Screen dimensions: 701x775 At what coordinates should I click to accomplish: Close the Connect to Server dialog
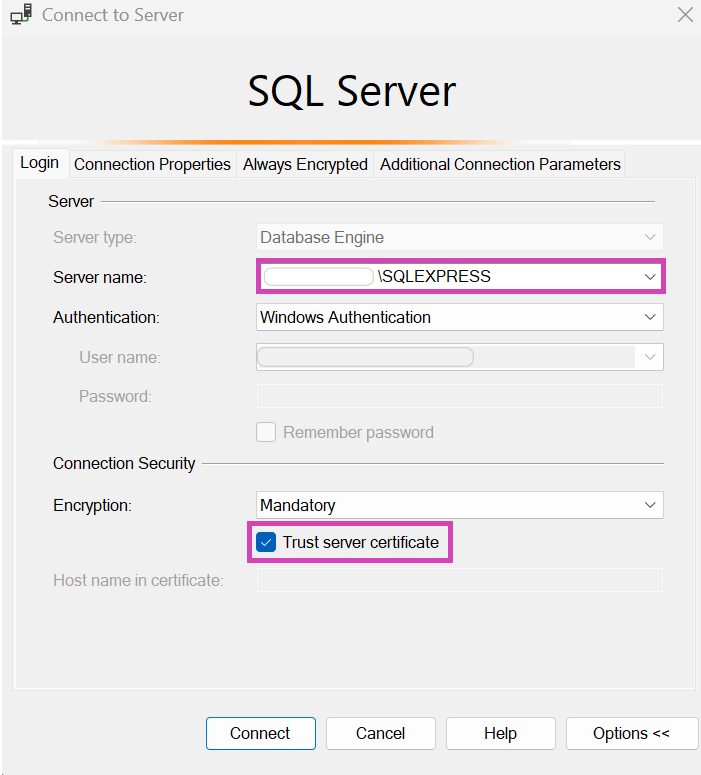tap(685, 15)
